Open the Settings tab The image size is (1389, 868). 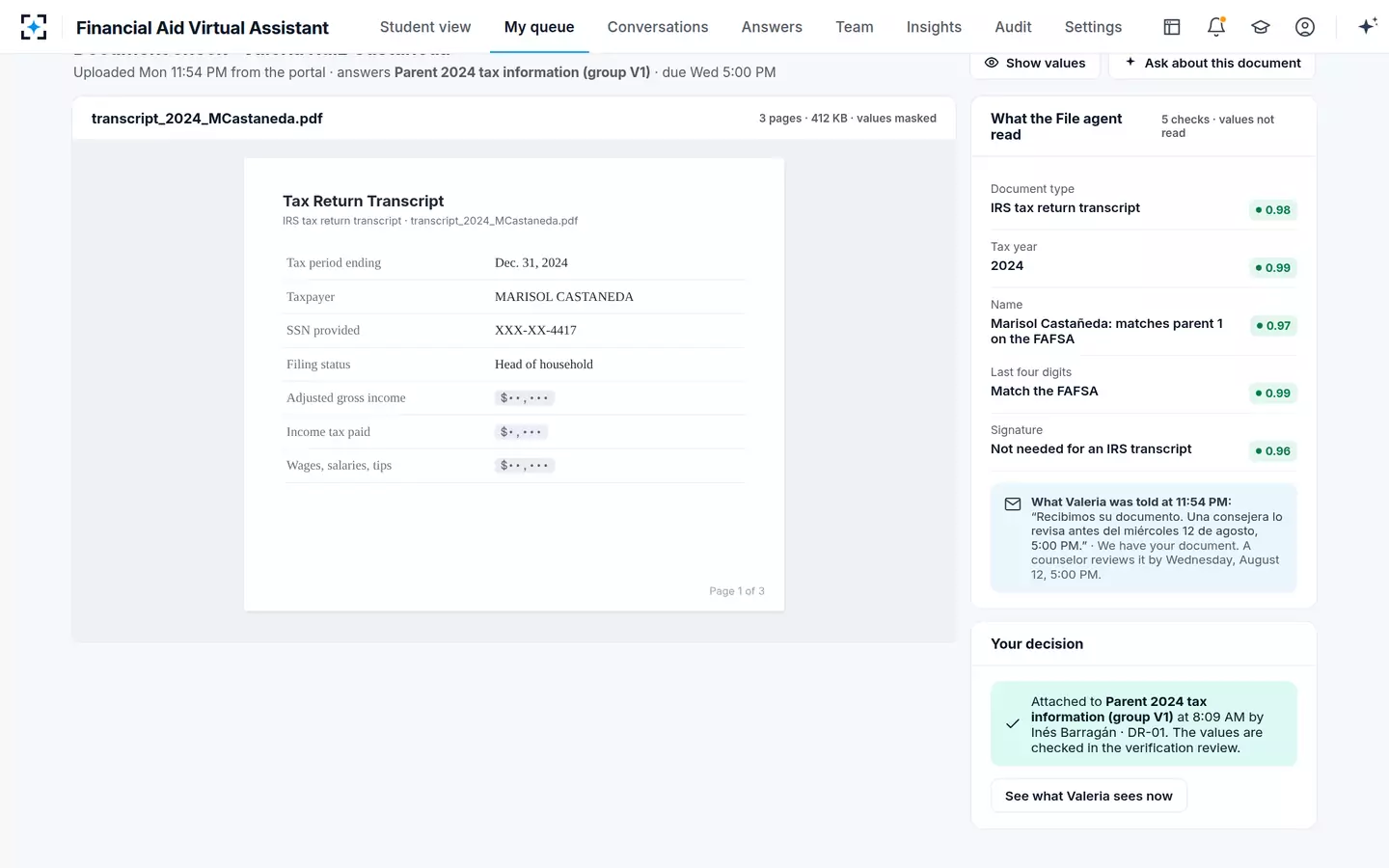pyautogui.click(x=1093, y=27)
